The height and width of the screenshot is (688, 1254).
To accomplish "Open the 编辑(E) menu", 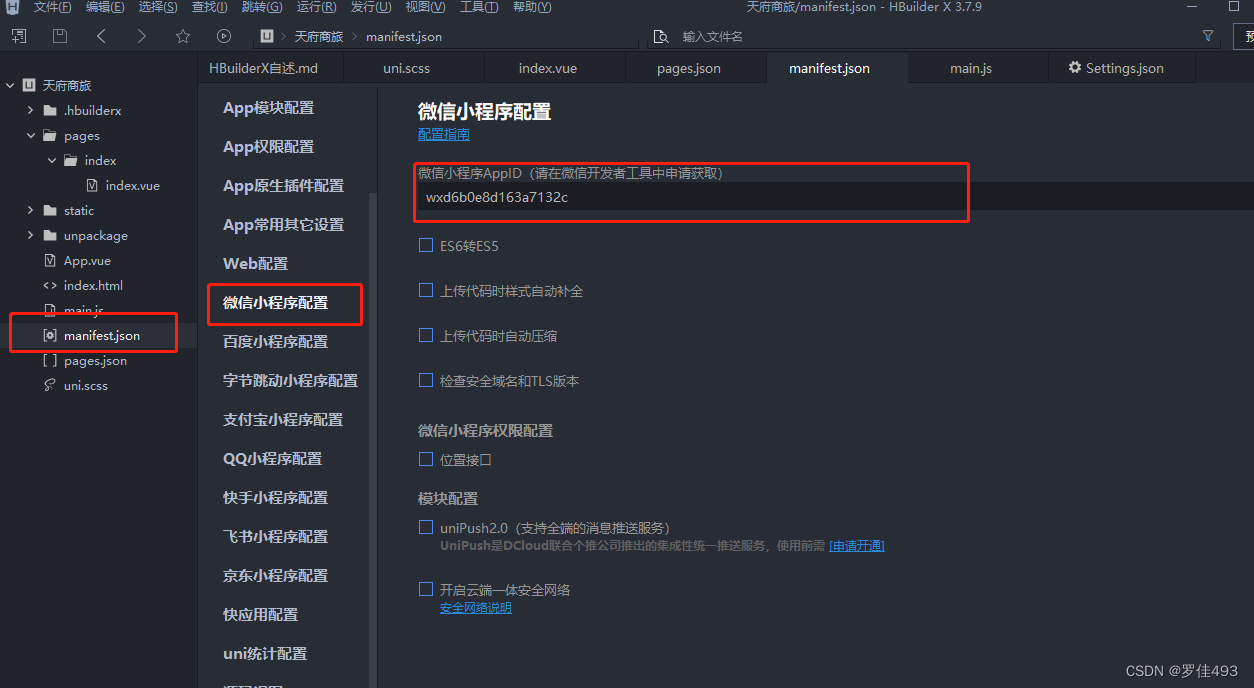I will (x=105, y=7).
